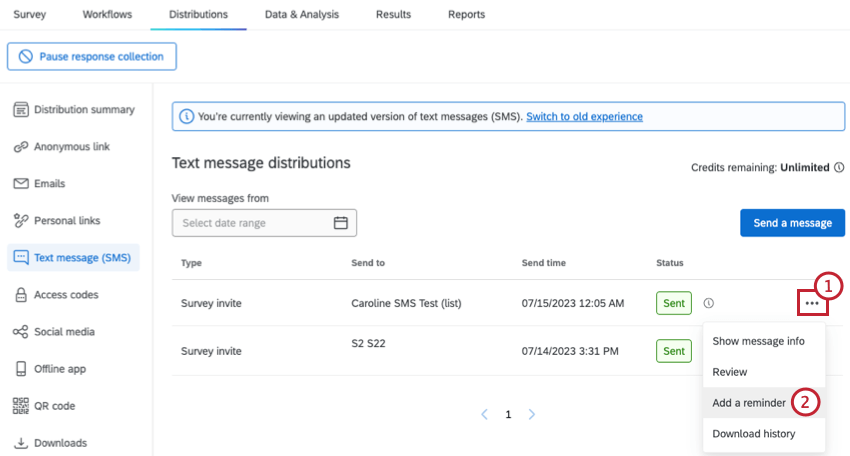
Task: Choose Download history from the menu
Action: click(x=753, y=434)
